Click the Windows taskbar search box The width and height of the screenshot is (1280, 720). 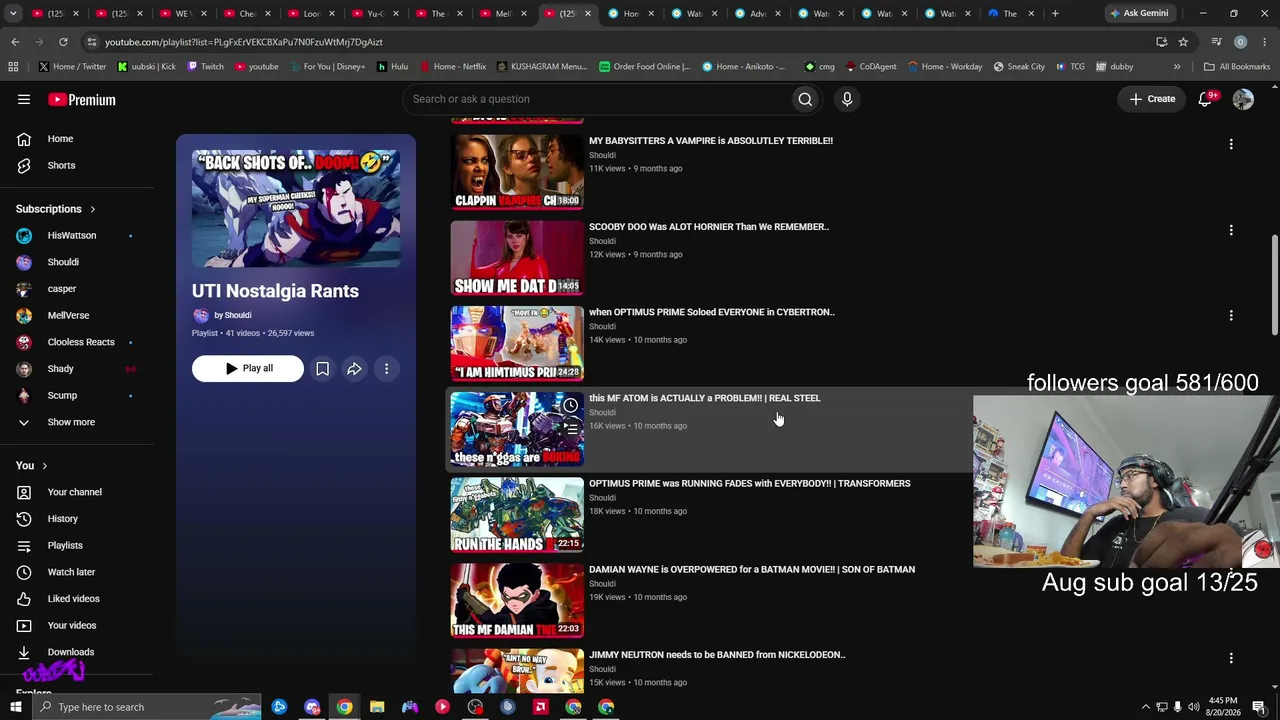click(146, 707)
